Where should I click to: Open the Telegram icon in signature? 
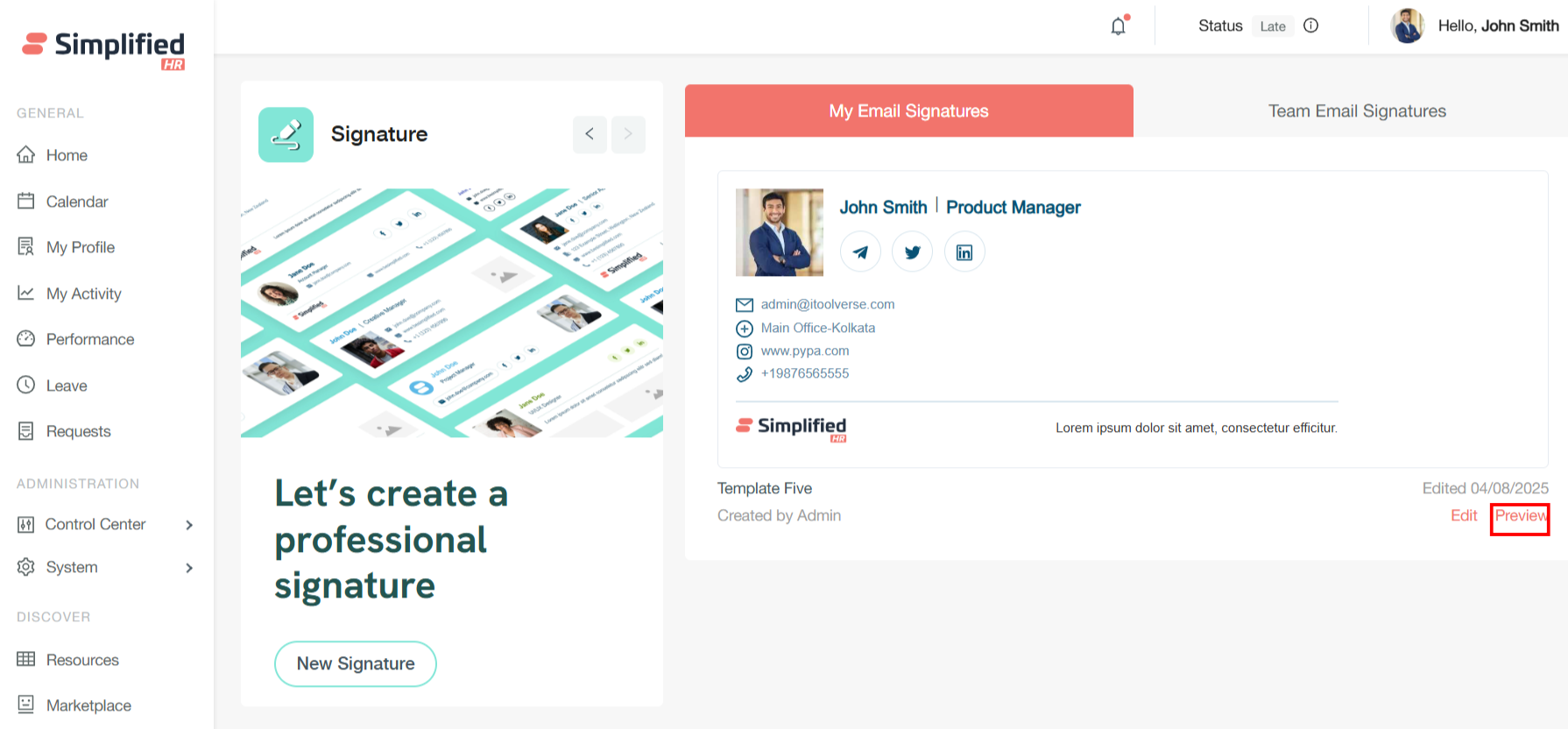[x=860, y=252]
